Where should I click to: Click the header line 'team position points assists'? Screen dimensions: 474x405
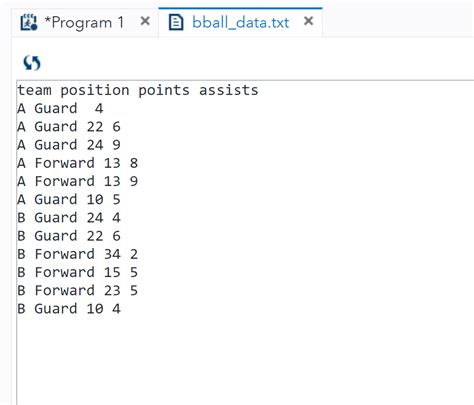138,90
